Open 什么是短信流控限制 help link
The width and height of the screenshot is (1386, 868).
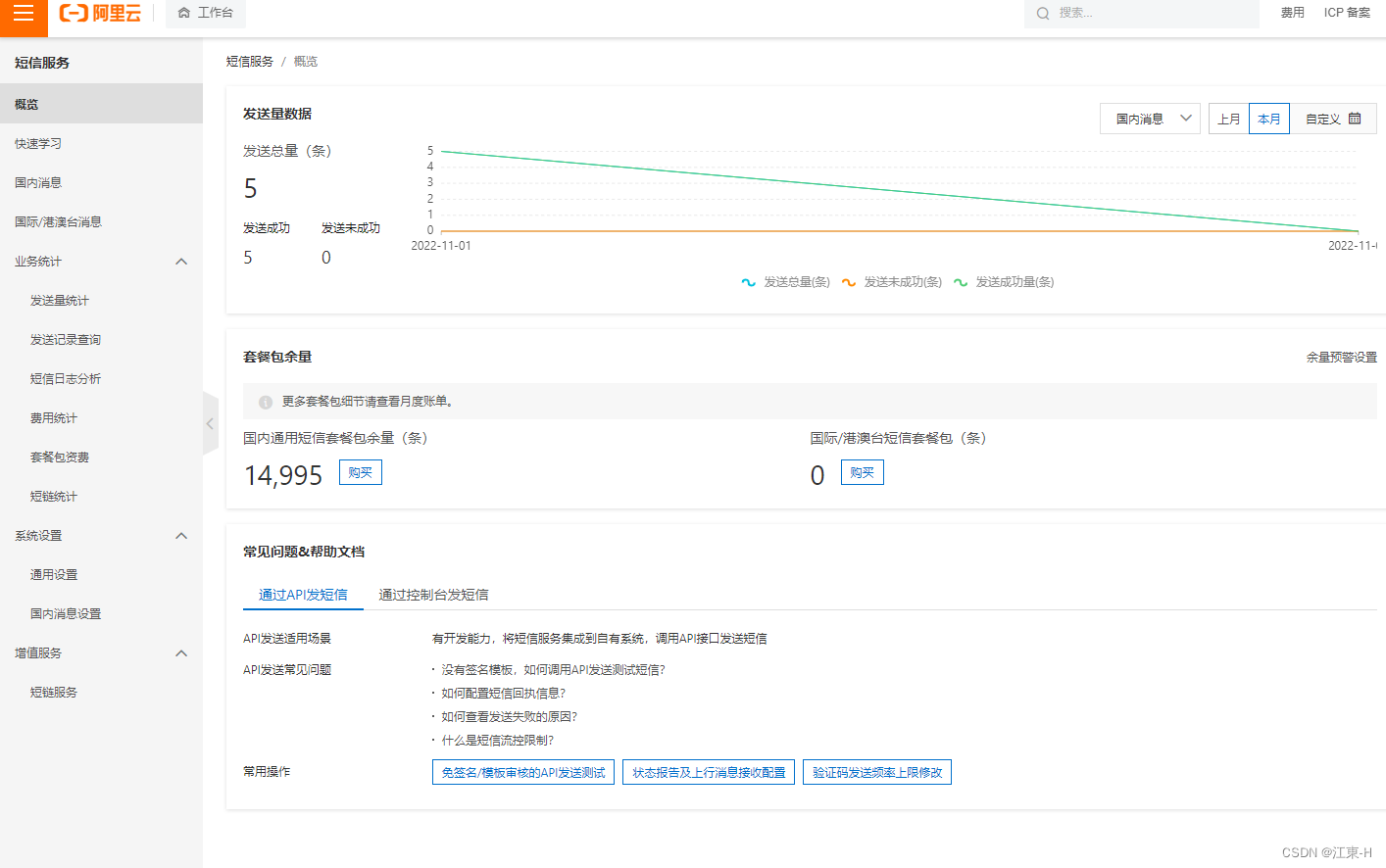[x=497, y=741]
